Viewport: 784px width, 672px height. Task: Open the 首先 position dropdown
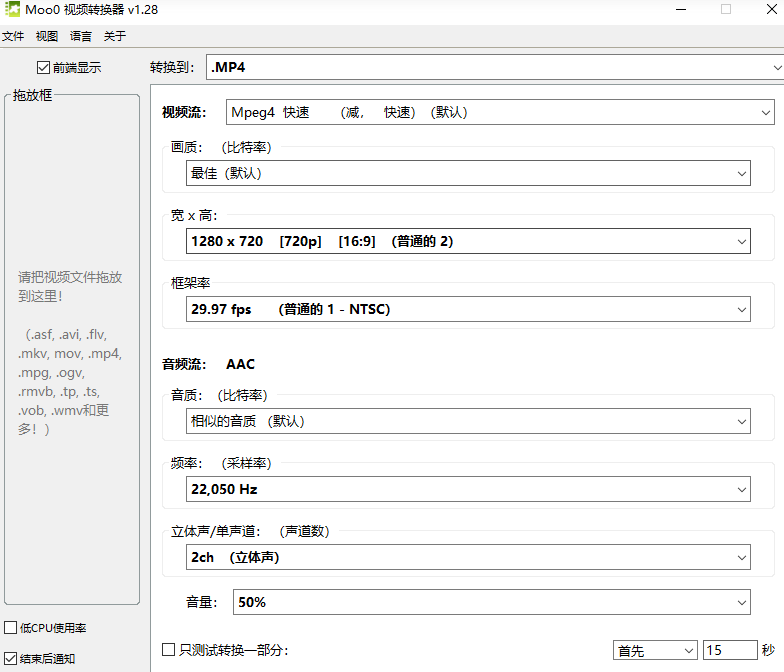click(x=655, y=650)
